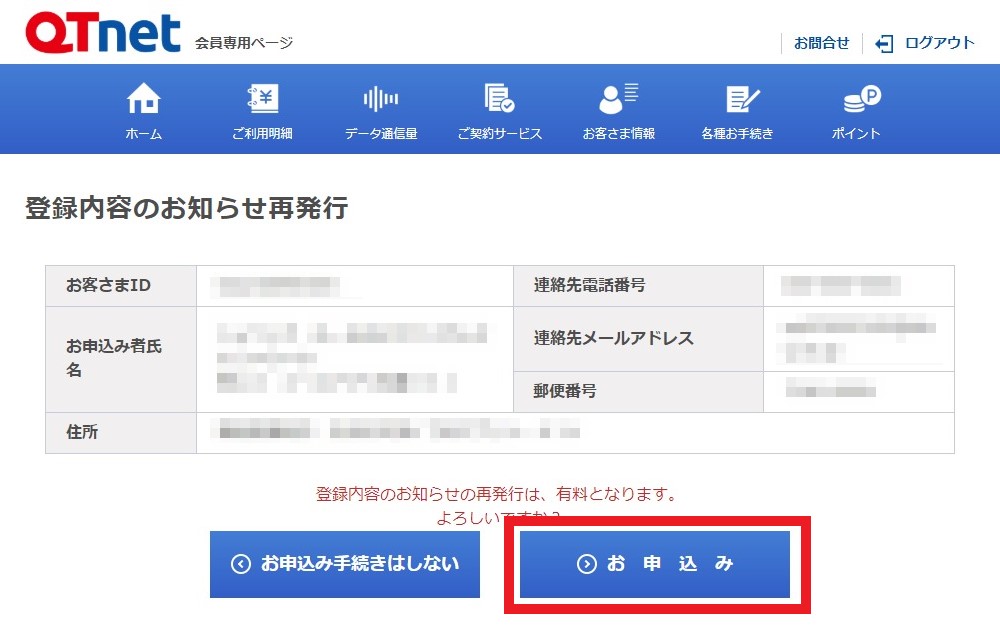The height and width of the screenshot is (631, 1000).
Task: Open the ご利用明細 yen notebook icon
Action: click(262, 98)
